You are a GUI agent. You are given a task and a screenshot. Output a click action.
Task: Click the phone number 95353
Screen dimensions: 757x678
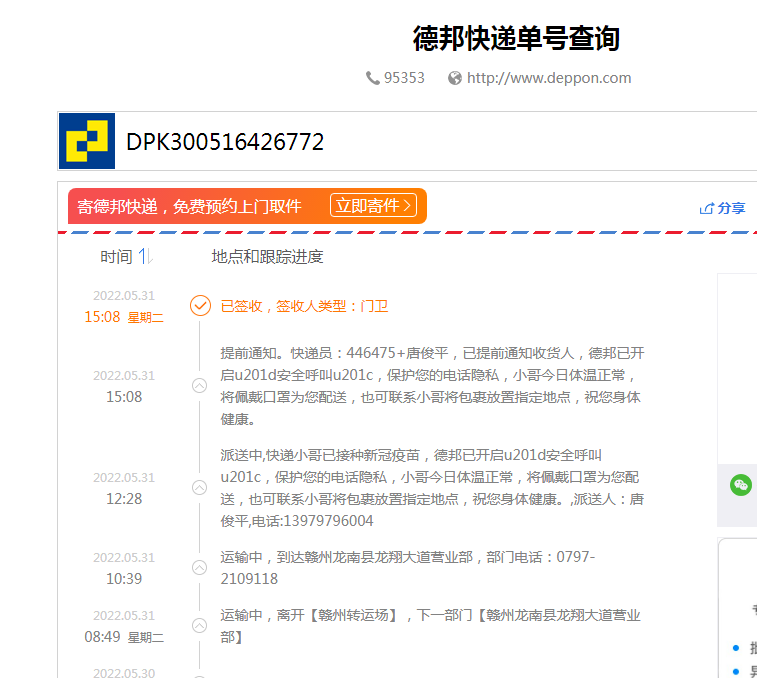(x=404, y=78)
